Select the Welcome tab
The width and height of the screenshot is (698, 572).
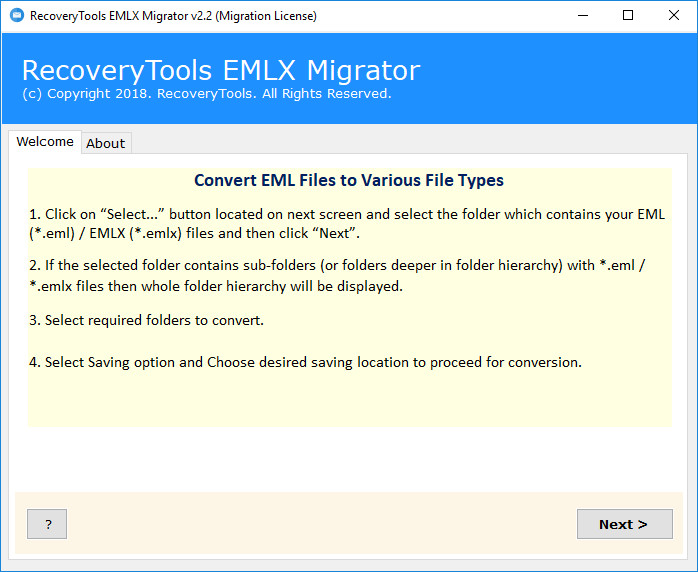(x=45, y=142)
